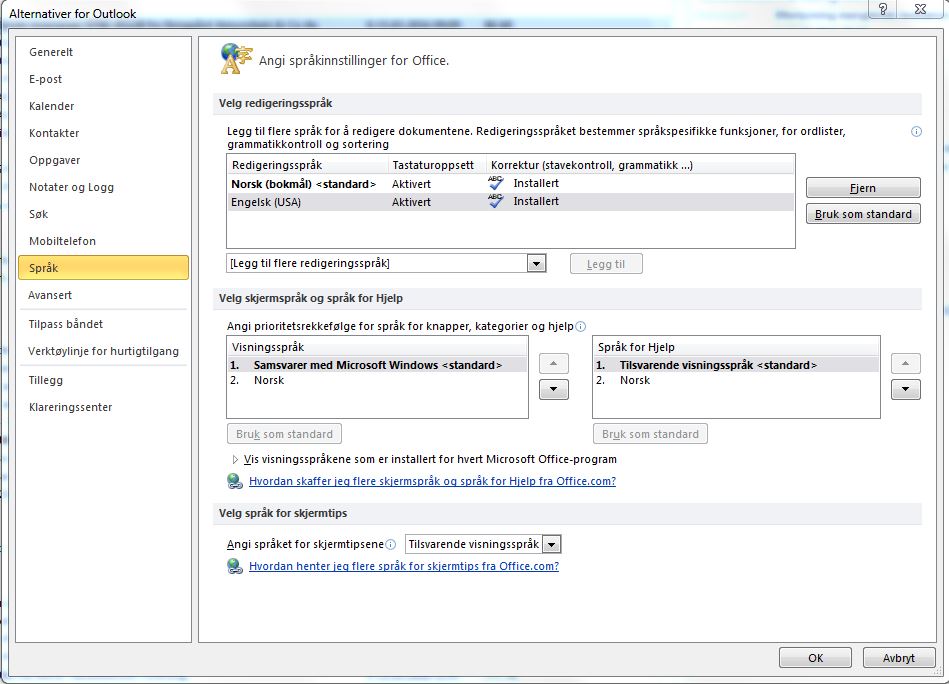The height and width of the screenshot is (684, 949).
Task: Open Tilpass båndet page
Action: coord(103,324)
